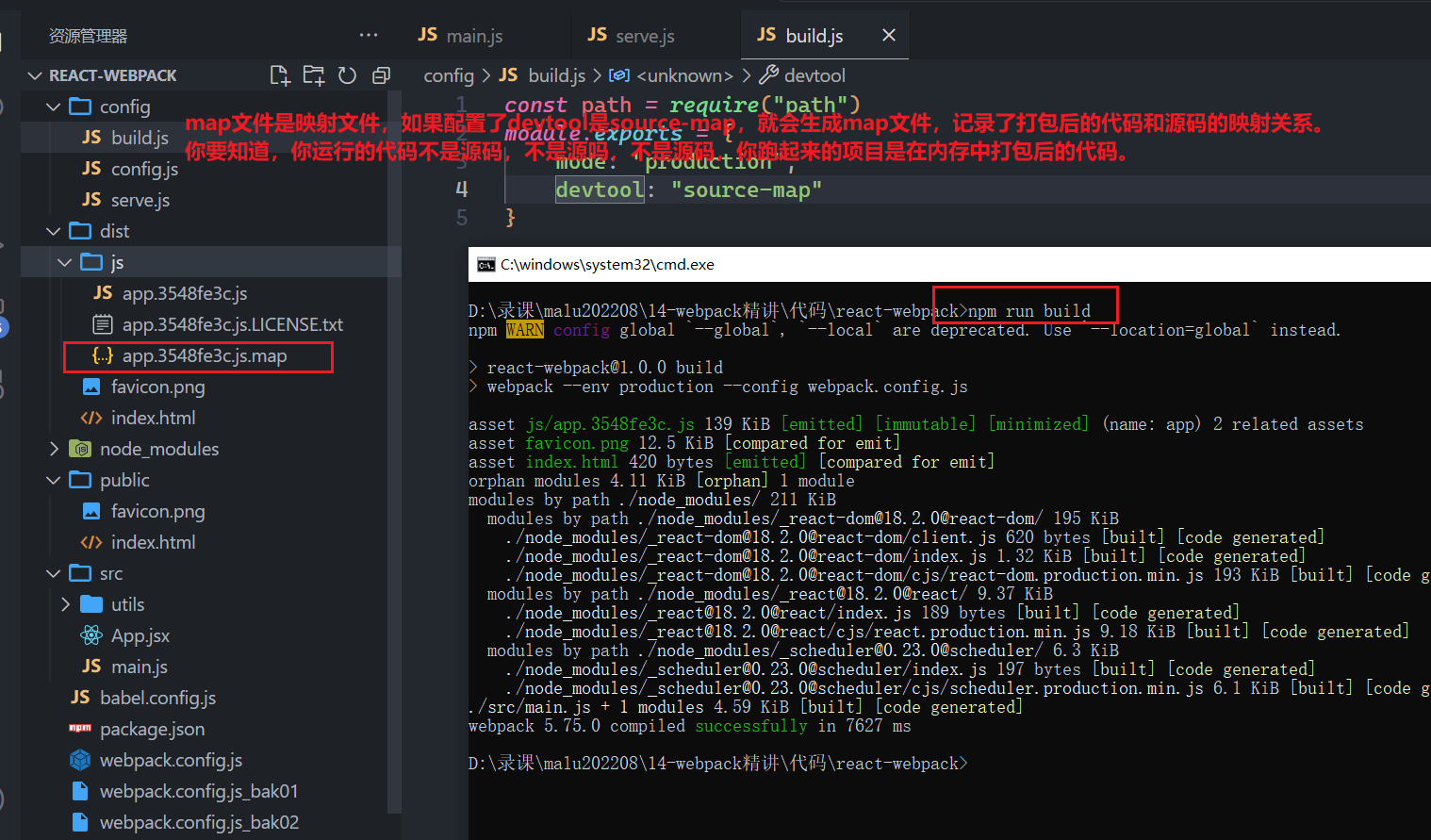Click the cmd.exe window title bar icon
The height and width of the screenshot is (840, 1431).
(485, 265)
